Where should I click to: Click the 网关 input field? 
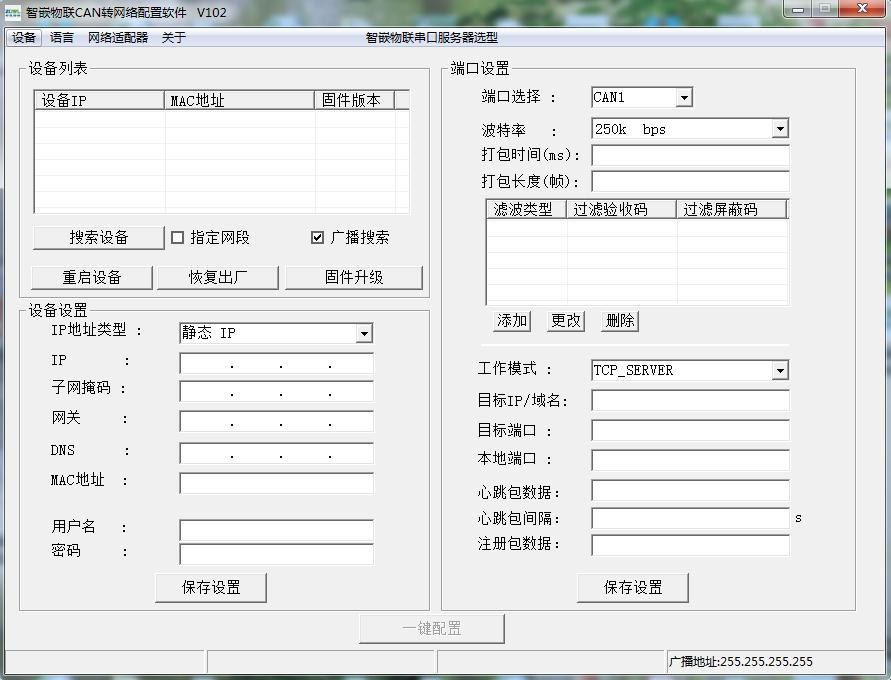tap(276, 421)
